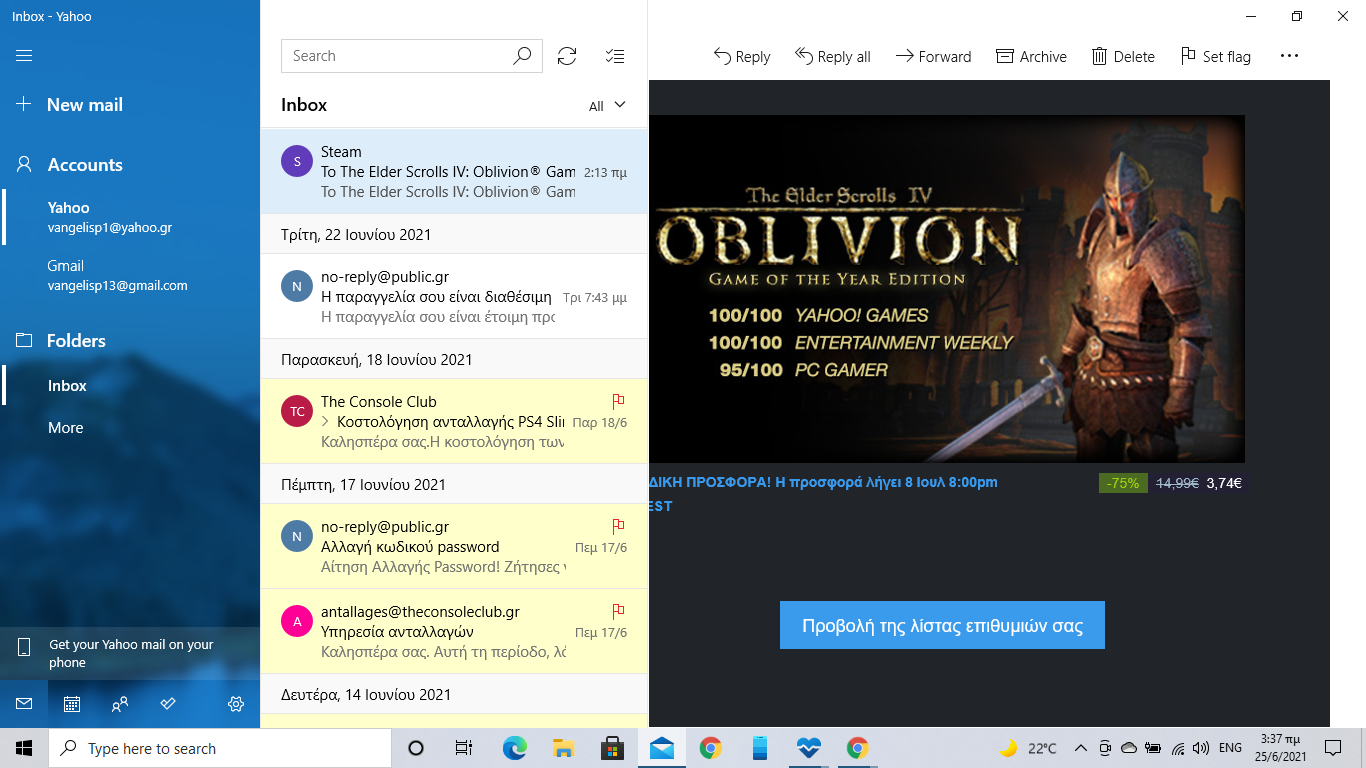Open the People contacts icon
The image size is (1366, 768).
pyautogui.click(x=120, y=704)
